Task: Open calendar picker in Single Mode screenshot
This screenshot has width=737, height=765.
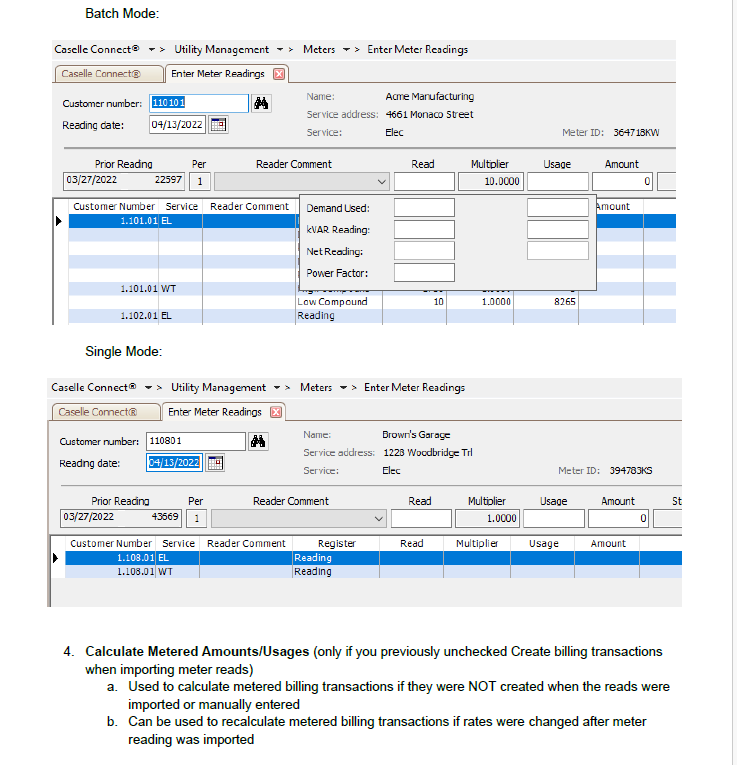Action: (216, 463)
